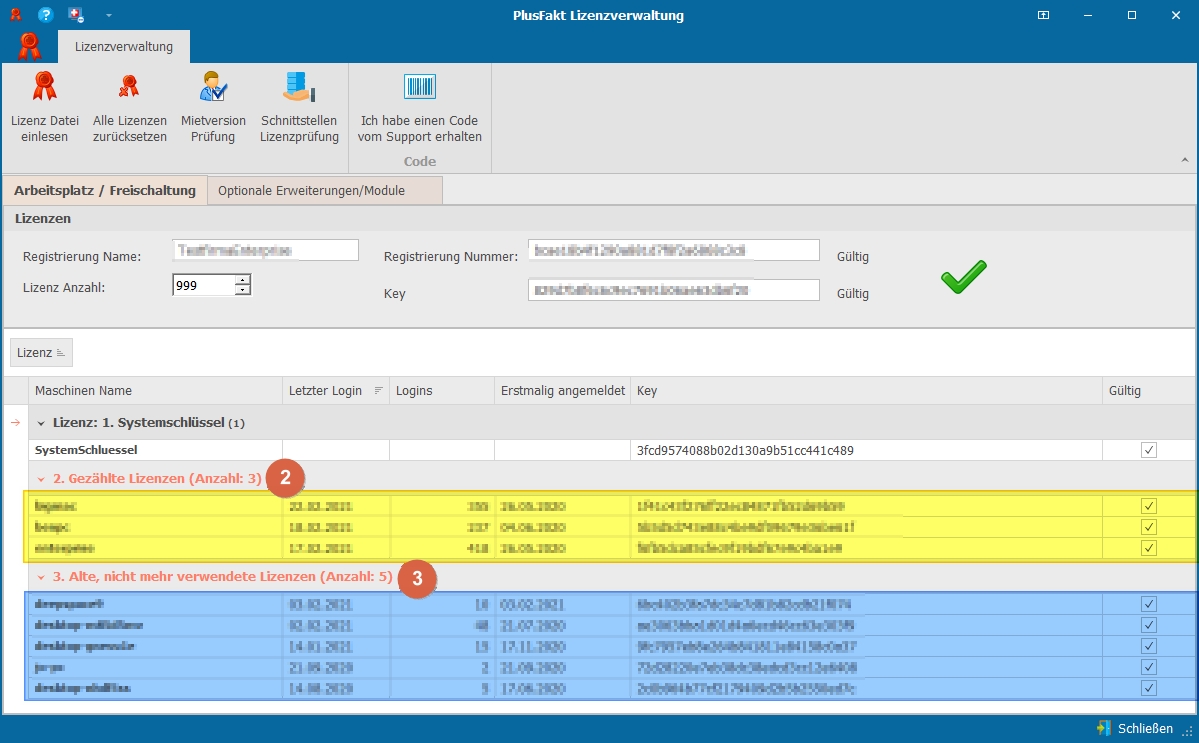
Task: Click into the Registrierung Name field
Action: pos(265,250)
